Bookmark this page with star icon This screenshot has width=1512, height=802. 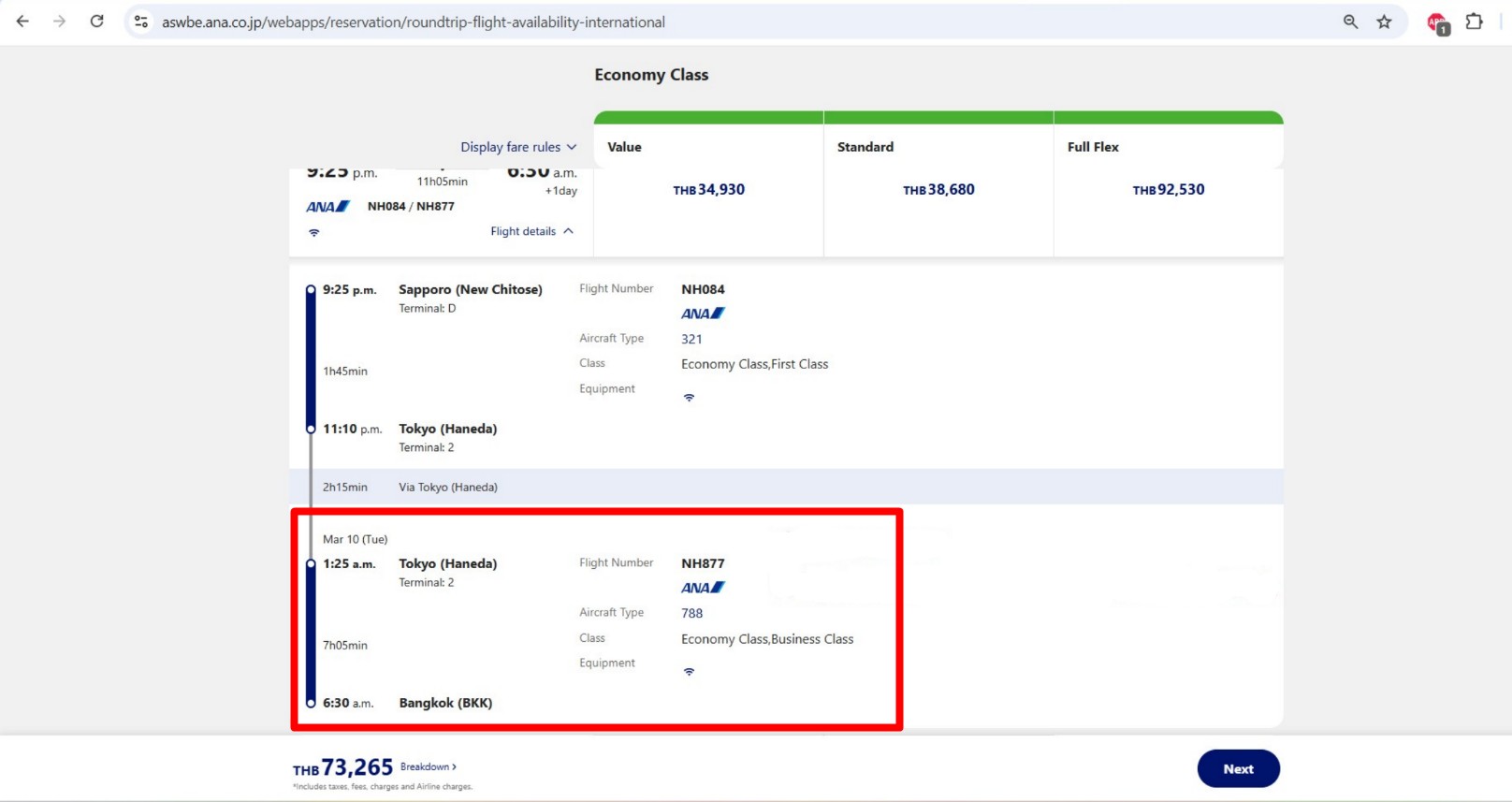coord(1384,22)
